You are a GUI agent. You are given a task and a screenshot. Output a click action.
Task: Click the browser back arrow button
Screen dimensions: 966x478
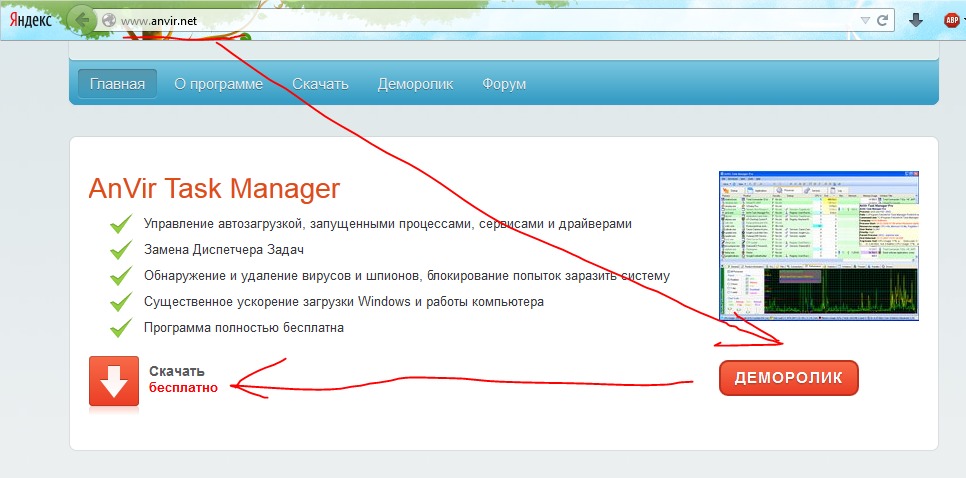point(81,20)
